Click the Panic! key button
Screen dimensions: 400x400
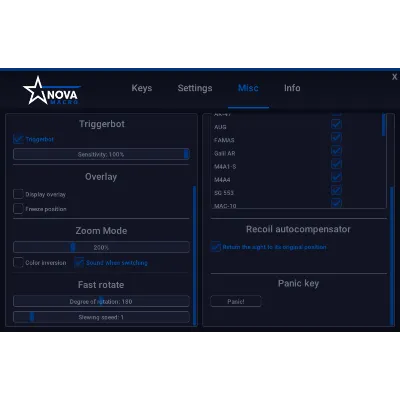click(x=236, y=301)
